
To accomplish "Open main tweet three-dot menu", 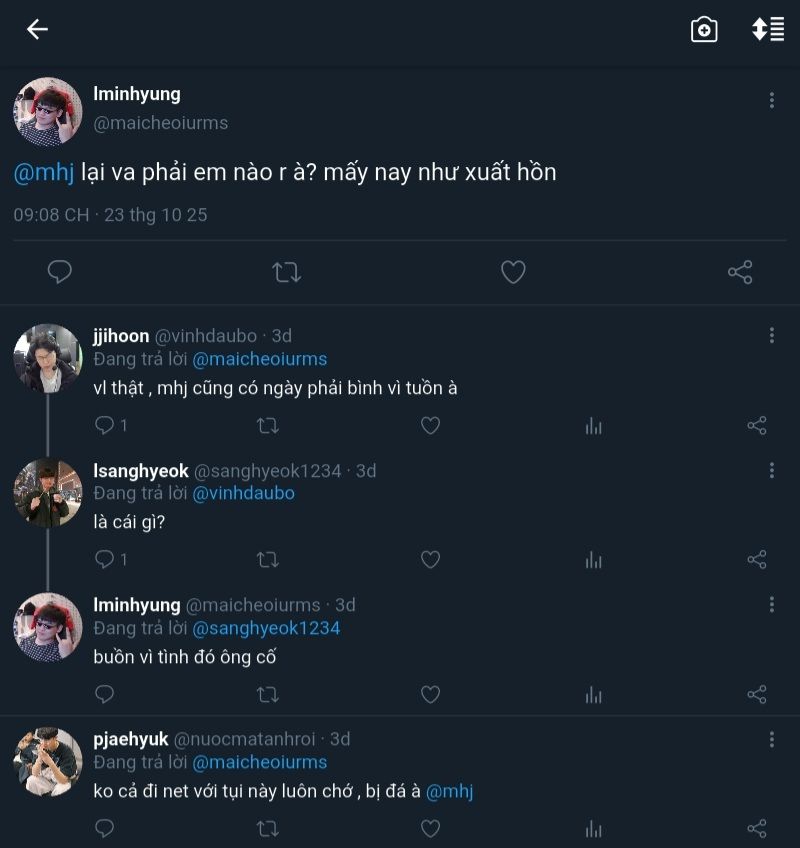I will coord(771,100).
